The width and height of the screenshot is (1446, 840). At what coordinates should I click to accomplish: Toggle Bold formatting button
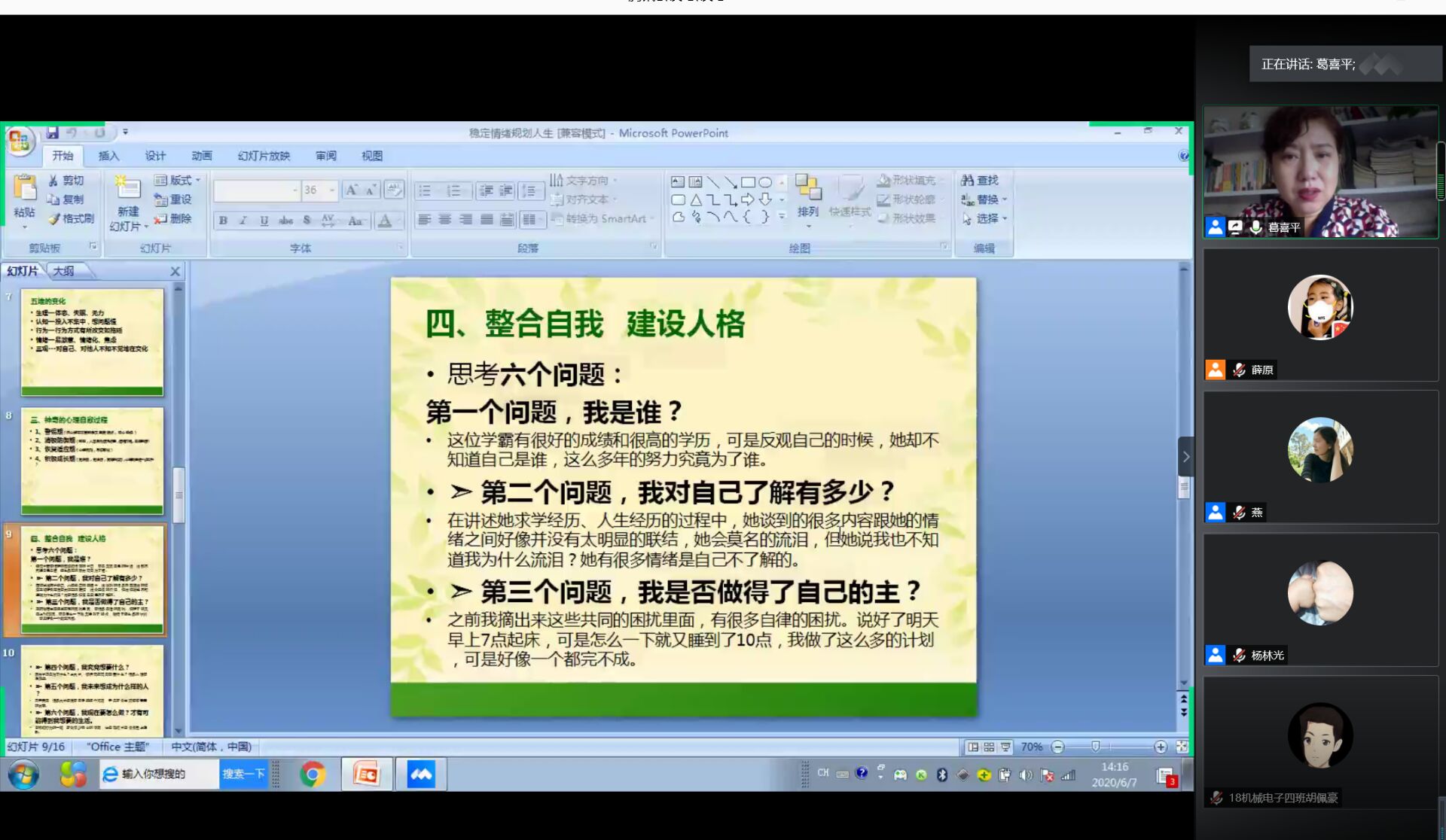223,221
